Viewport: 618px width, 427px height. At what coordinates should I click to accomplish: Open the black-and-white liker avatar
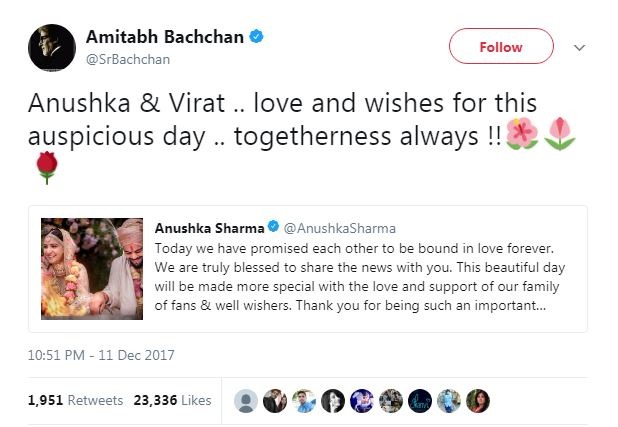click(333, 400)
